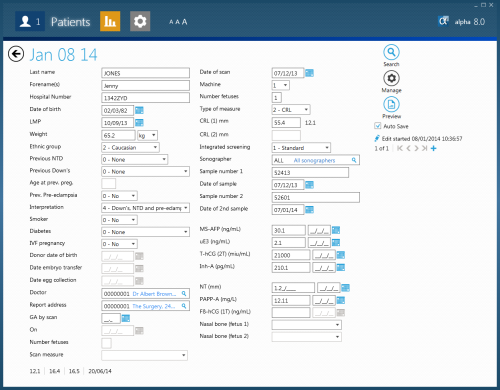Open the patient user icon tab
The height and width of the screenshot is (390, 500).
point(30,21)
